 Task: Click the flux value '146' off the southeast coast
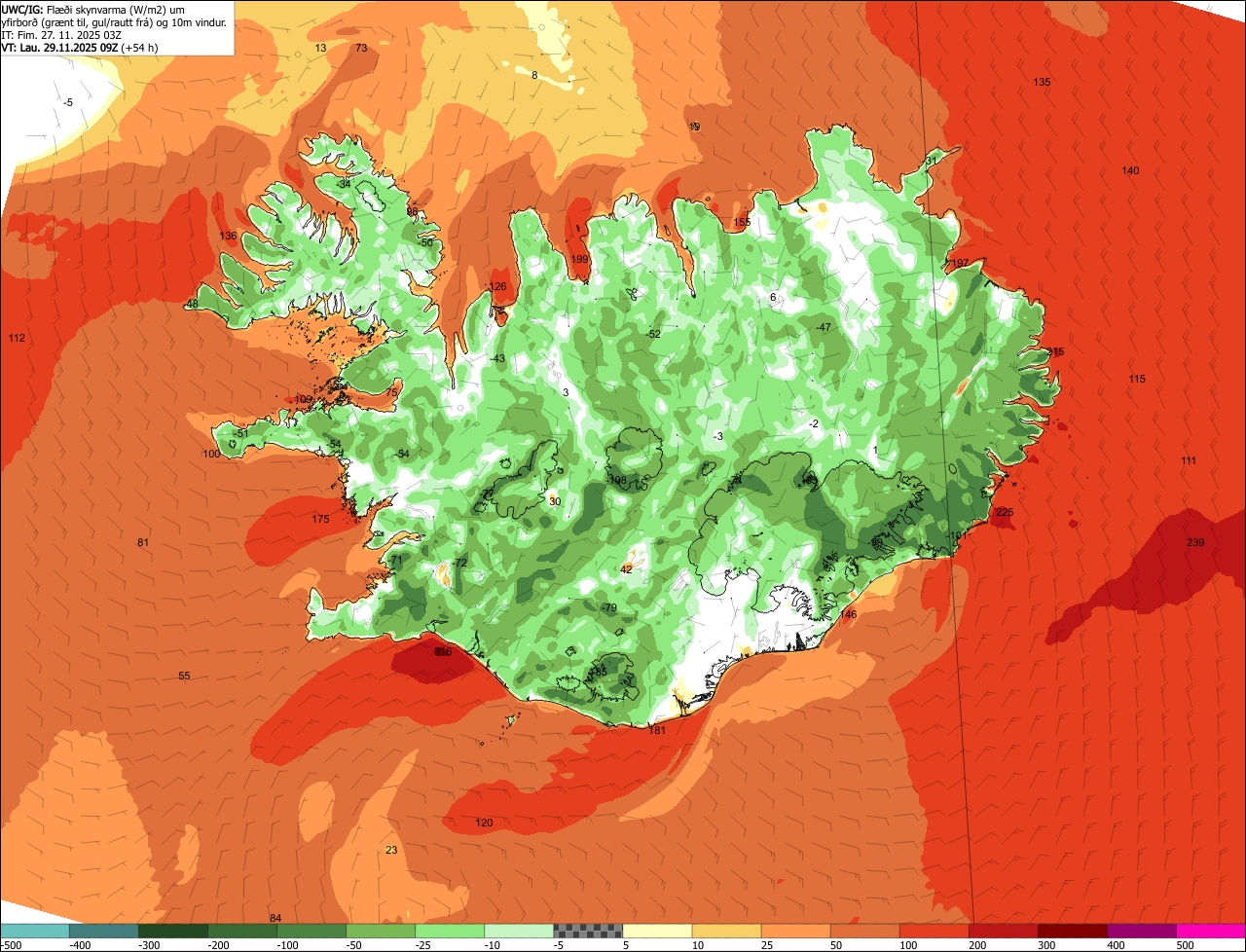click(x=848, y=614)
